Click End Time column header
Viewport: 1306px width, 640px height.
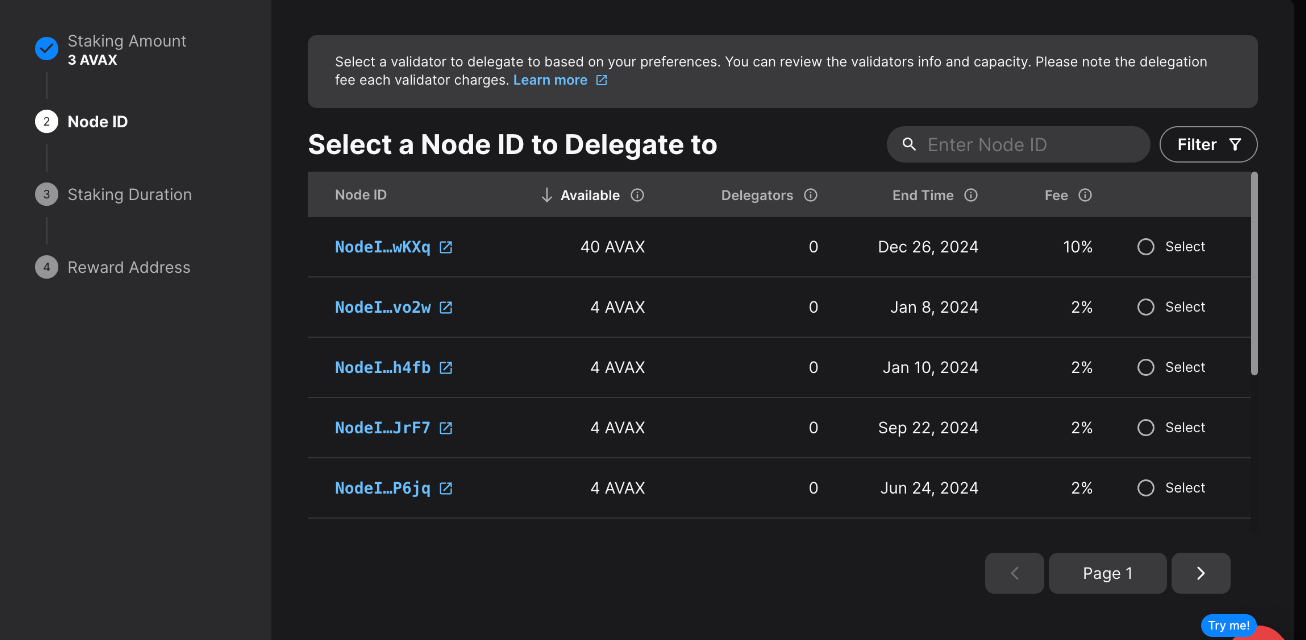point(923,195)
